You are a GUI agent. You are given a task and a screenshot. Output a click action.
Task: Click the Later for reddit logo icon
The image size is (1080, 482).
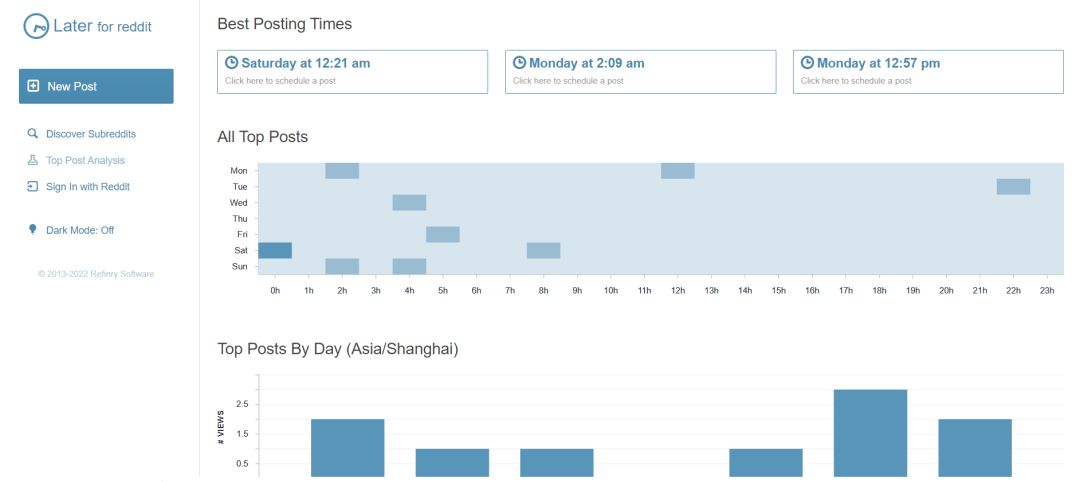coord(36,26)
